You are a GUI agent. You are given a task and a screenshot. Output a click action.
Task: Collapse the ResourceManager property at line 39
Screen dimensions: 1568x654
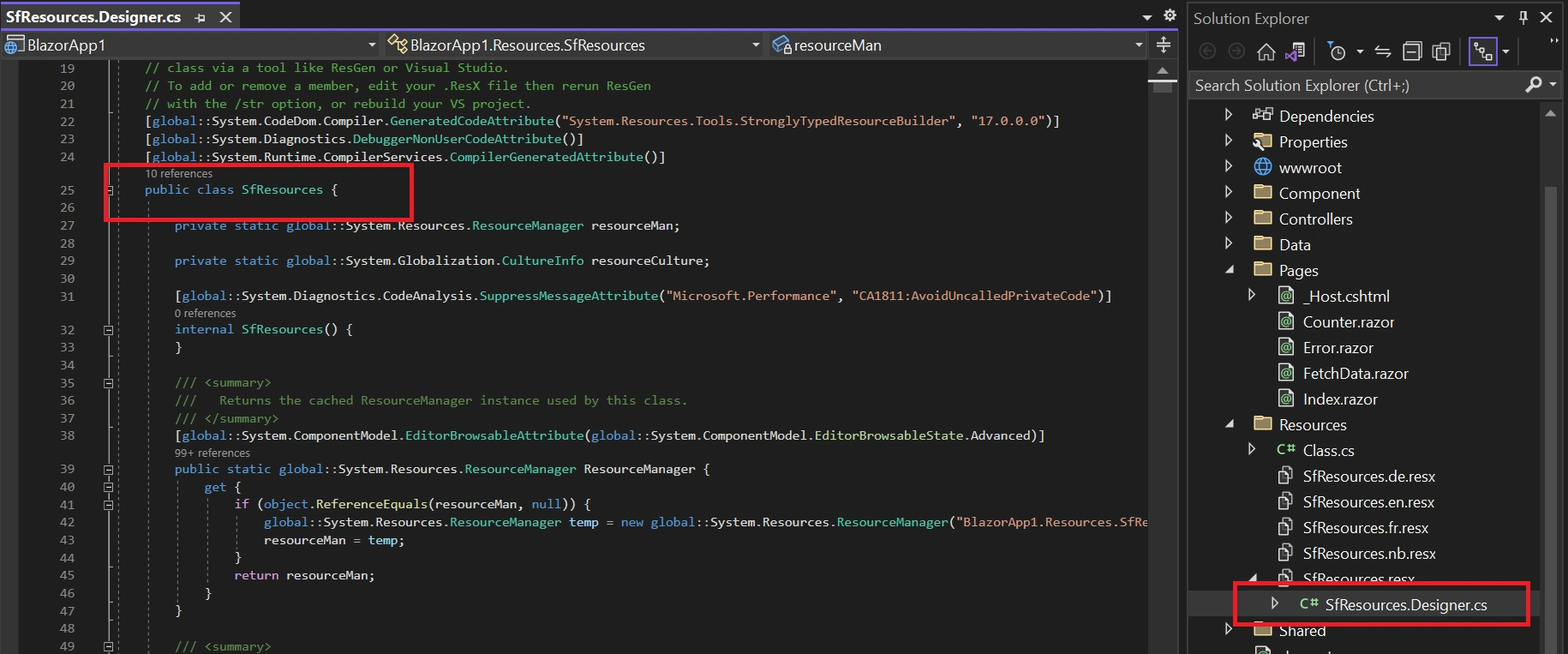[109, 470]
